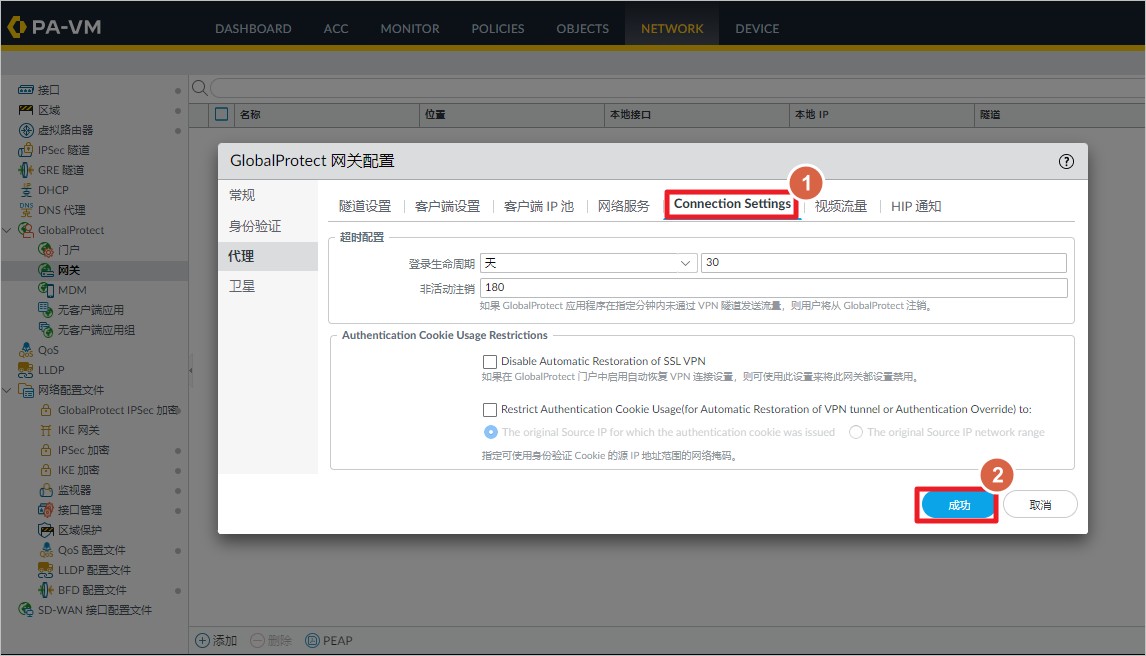
Task: Click the 非活动注销 field showing 180
Action: point(773,288)
